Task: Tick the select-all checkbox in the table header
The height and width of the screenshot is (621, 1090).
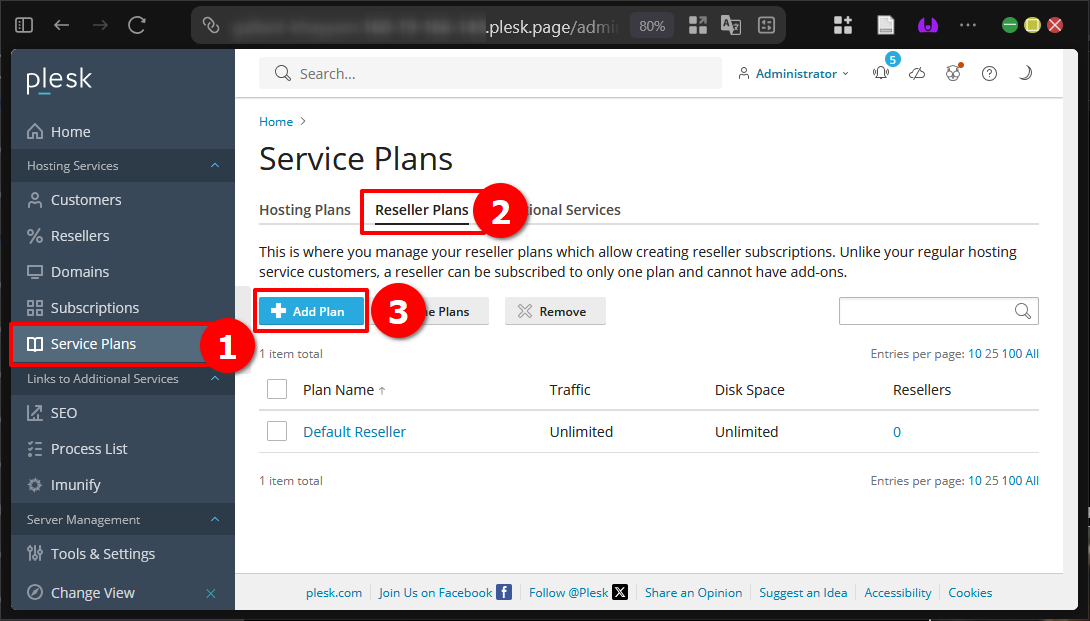Action: (x=277, y=389)
